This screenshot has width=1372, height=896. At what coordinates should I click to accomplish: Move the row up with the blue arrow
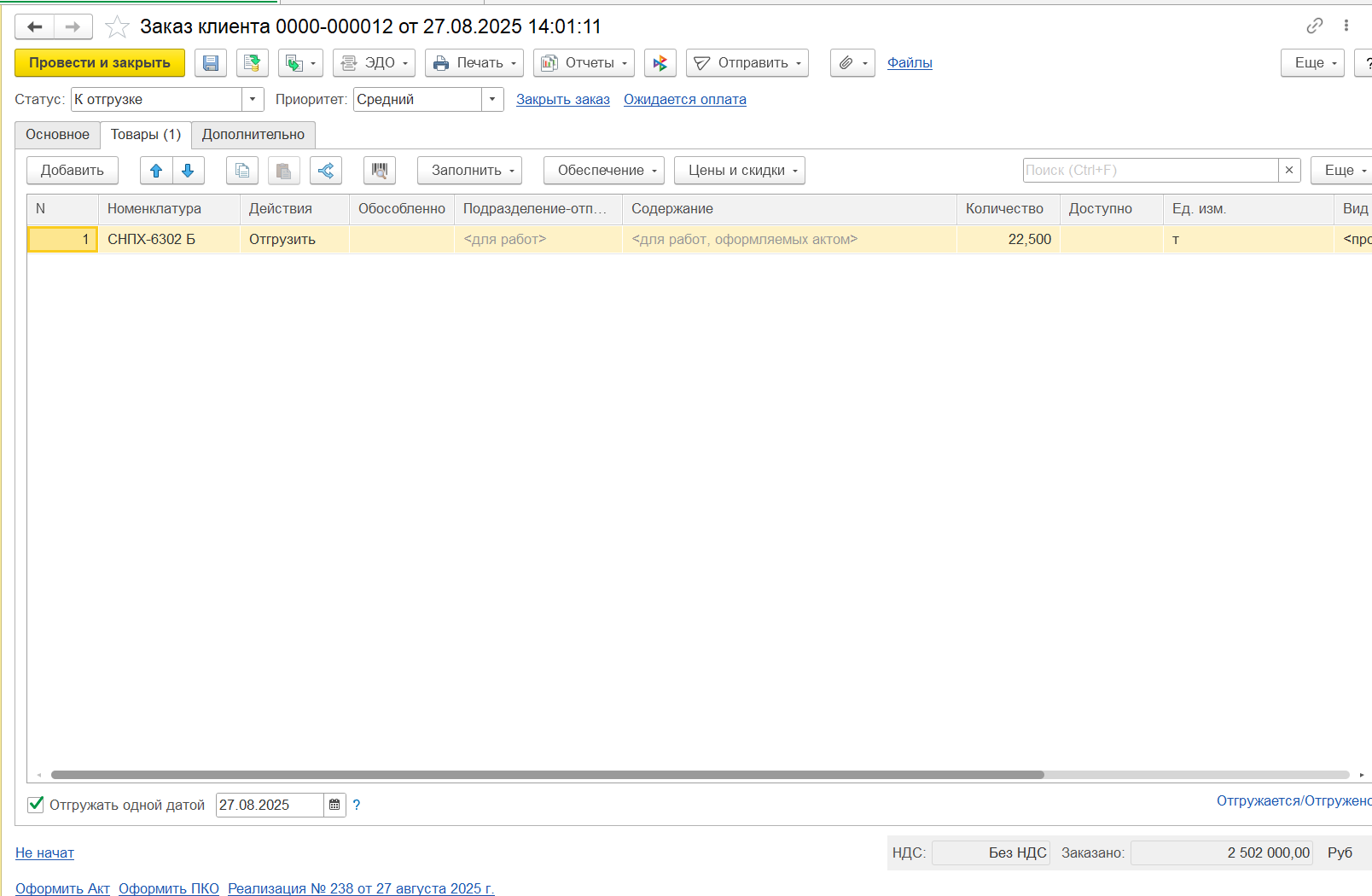pos(156,171)
